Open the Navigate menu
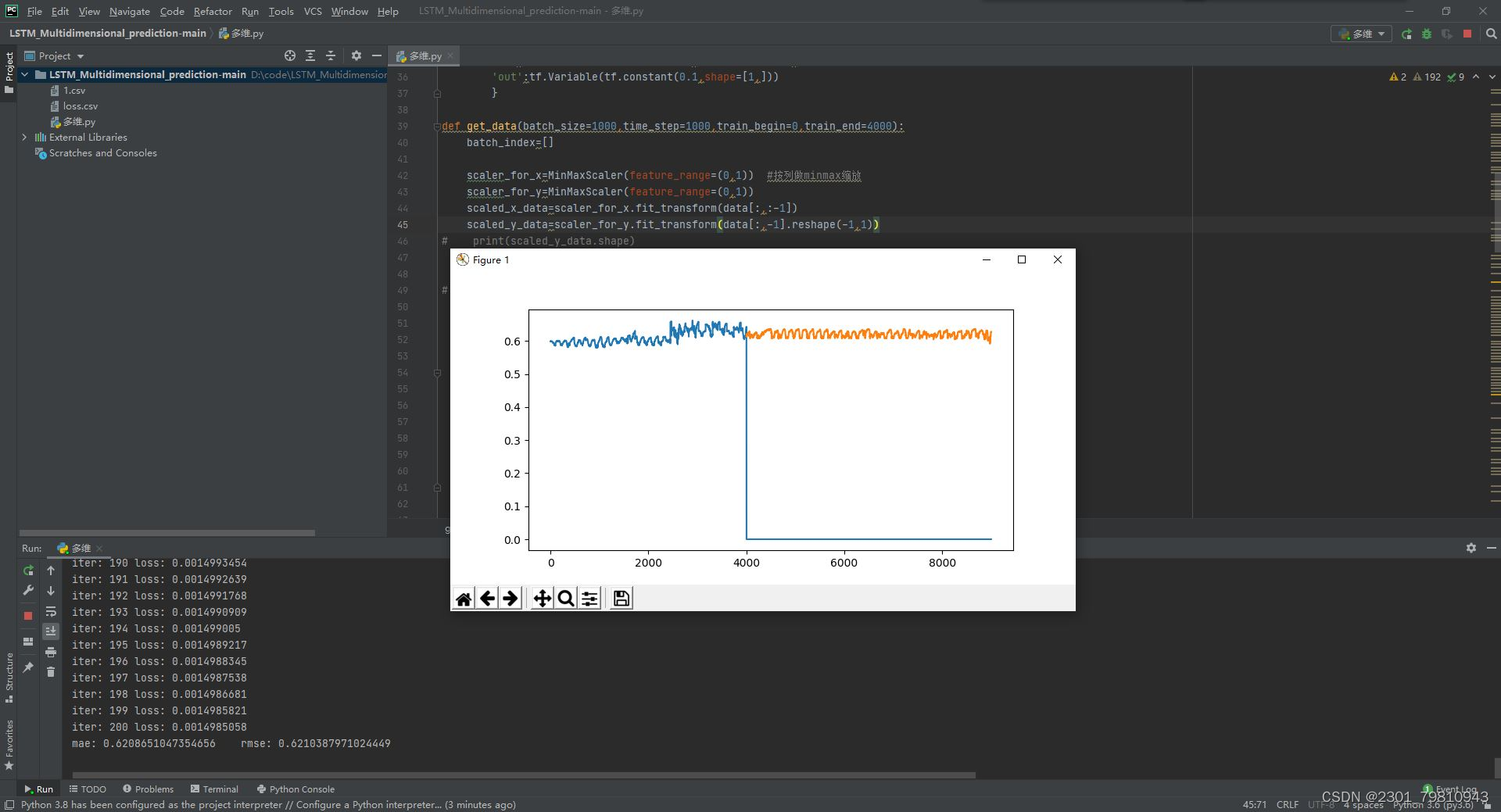Screen dimensions: 1501x812 [x=130, y=11]
